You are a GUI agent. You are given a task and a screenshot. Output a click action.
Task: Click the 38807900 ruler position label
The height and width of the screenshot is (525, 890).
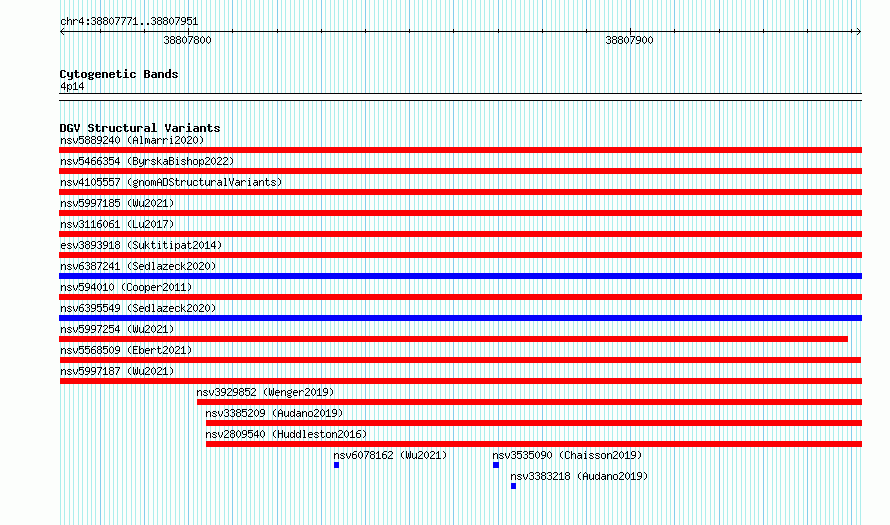[629, 40]
